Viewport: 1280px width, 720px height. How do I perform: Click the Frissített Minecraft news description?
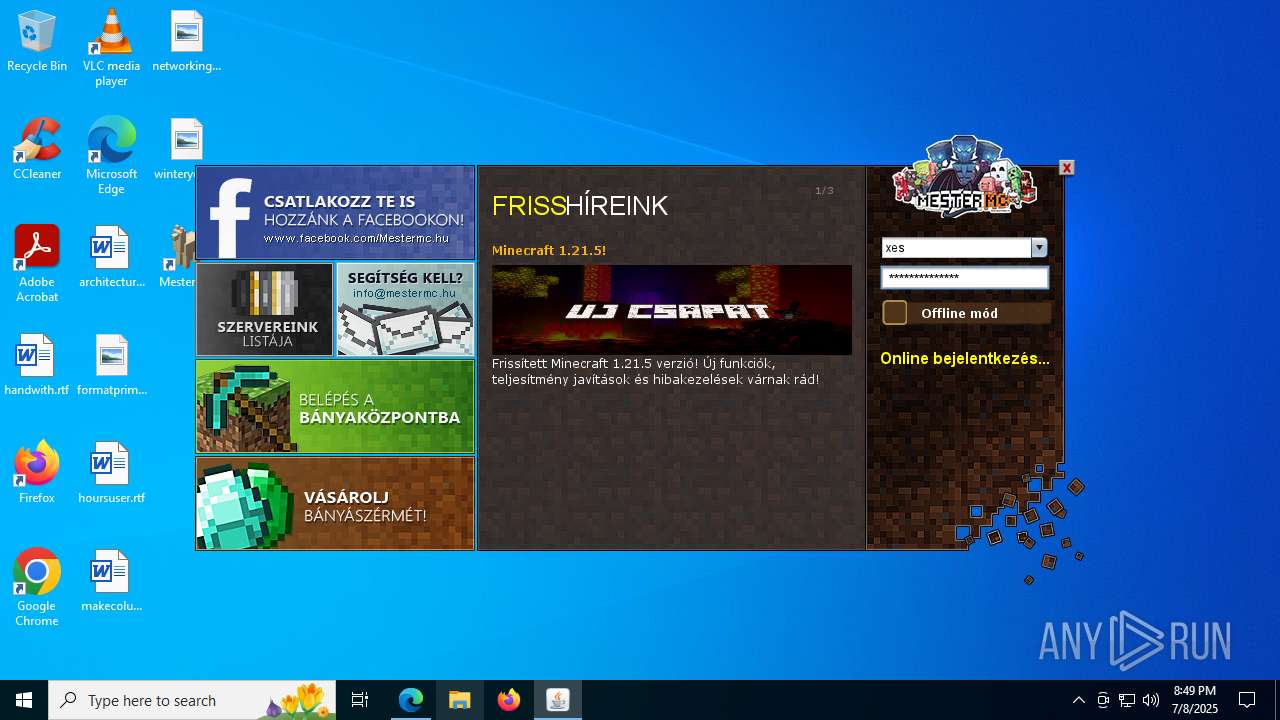click(656, 371)
